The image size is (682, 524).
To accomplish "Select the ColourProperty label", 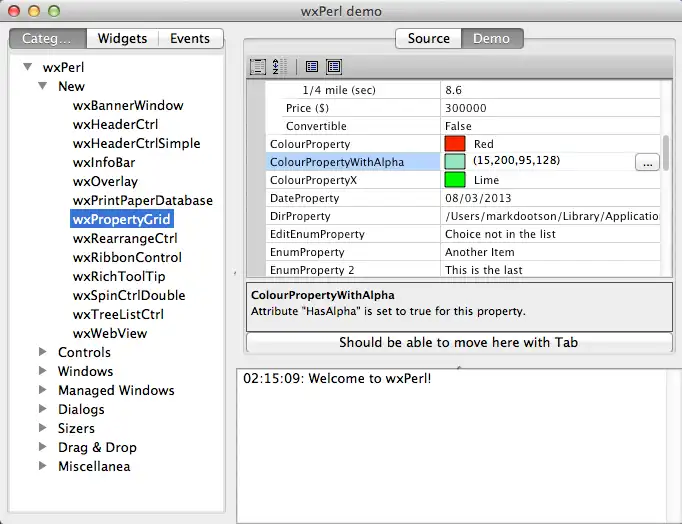I will click(310, 144).
